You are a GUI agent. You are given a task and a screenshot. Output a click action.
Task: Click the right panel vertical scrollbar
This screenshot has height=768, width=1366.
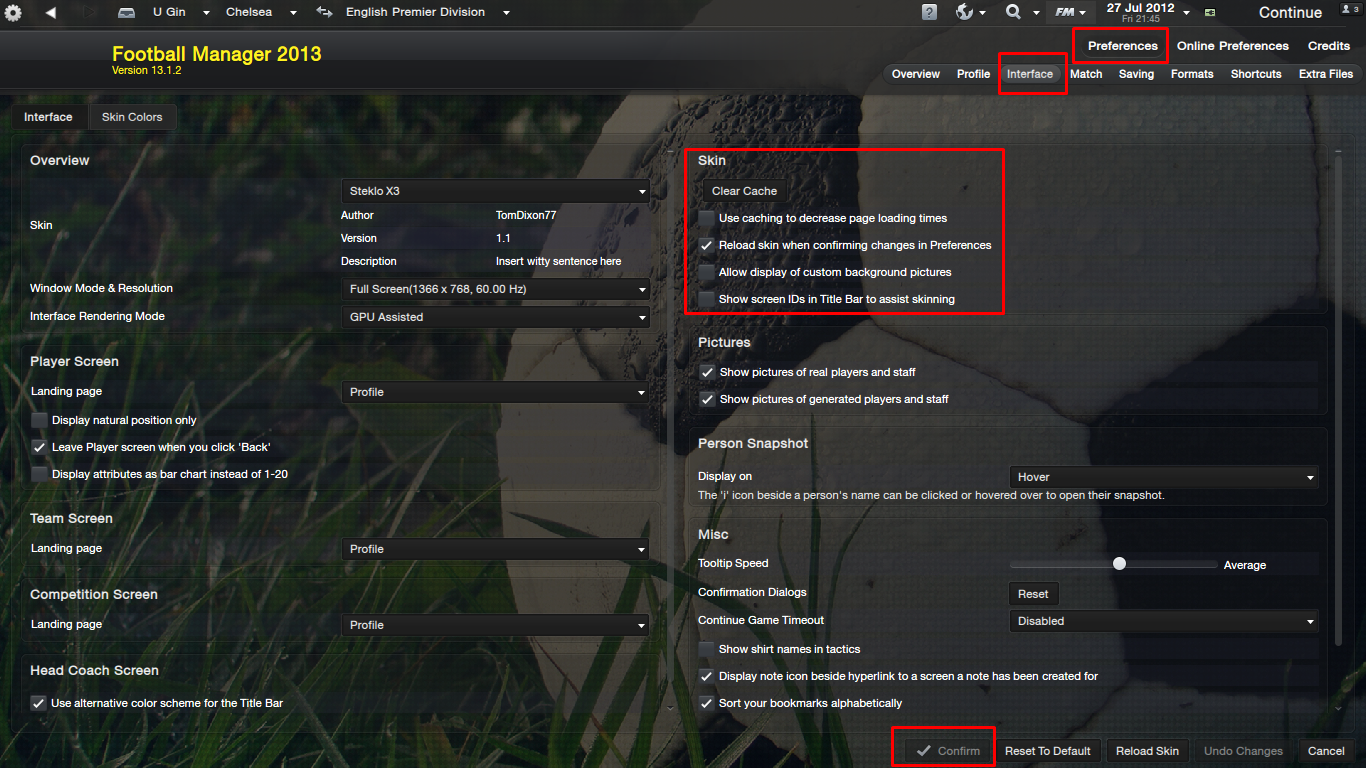tap(1338, 430)
